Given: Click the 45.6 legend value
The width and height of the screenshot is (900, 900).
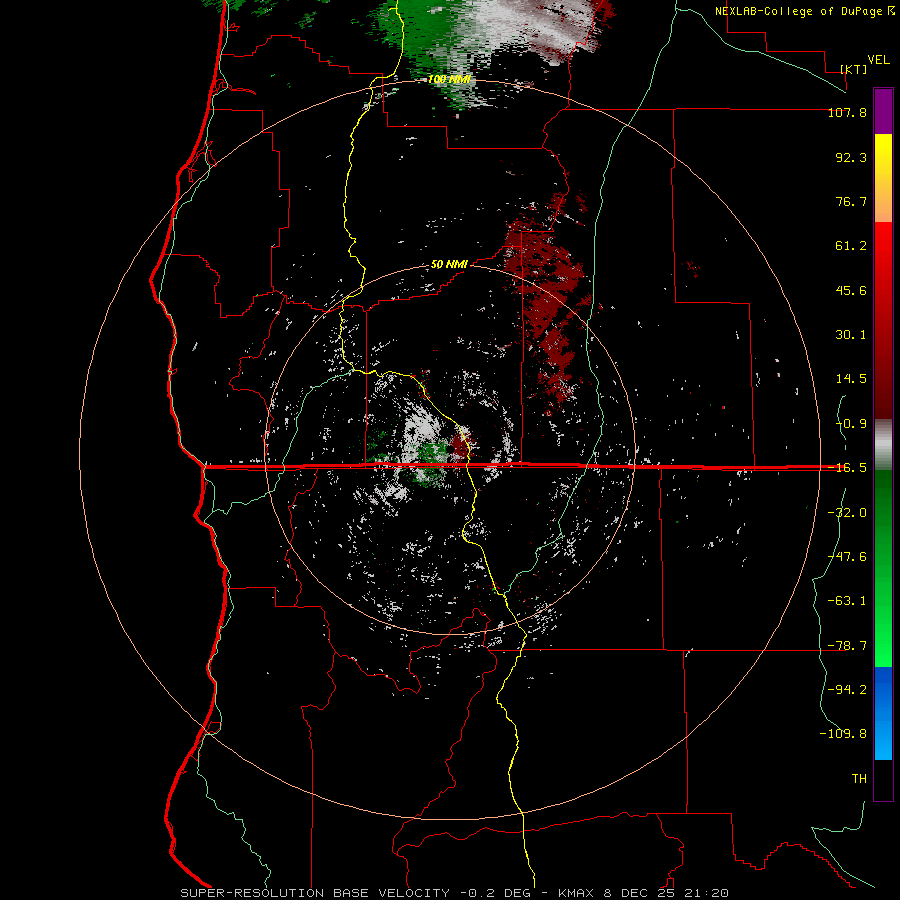Looking at the screenshot, I should (x=851, y=290).
